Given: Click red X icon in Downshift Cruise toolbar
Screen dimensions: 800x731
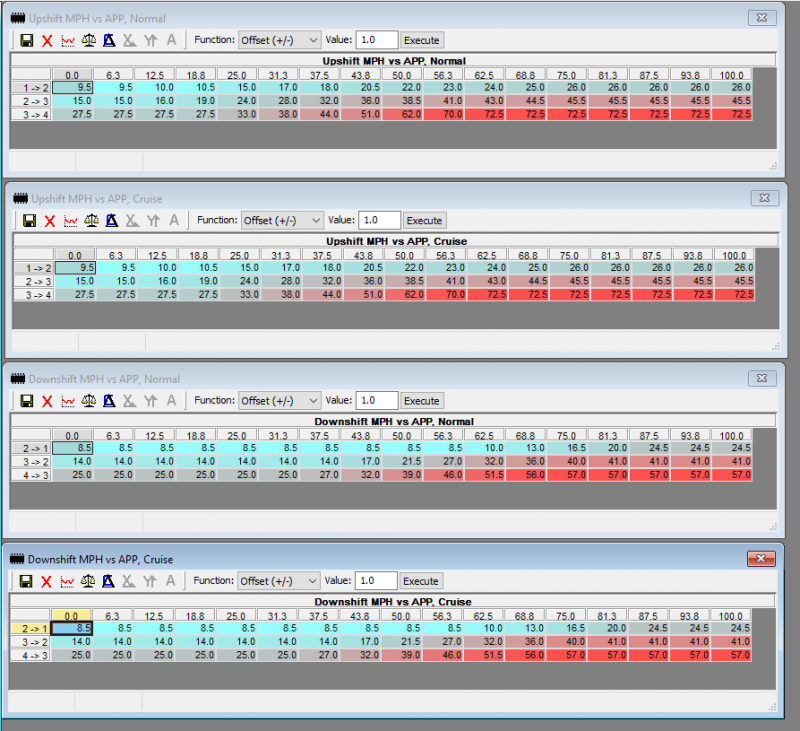Looking at the screenshot, I should coord(47,581).
